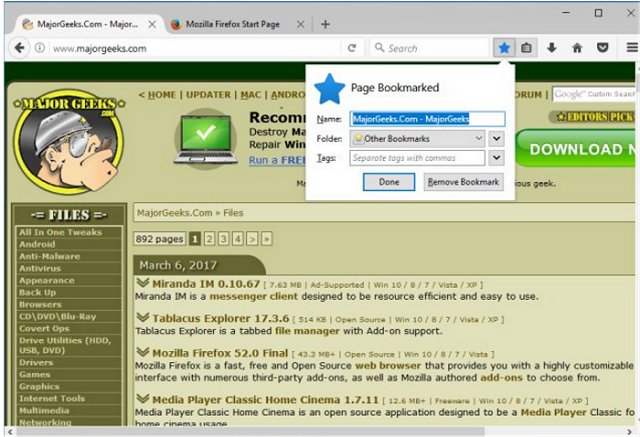Open the Folder dropdown Other Bookmarks
The width and height of the screenshot is (640, 437).
tap(417, 139)
